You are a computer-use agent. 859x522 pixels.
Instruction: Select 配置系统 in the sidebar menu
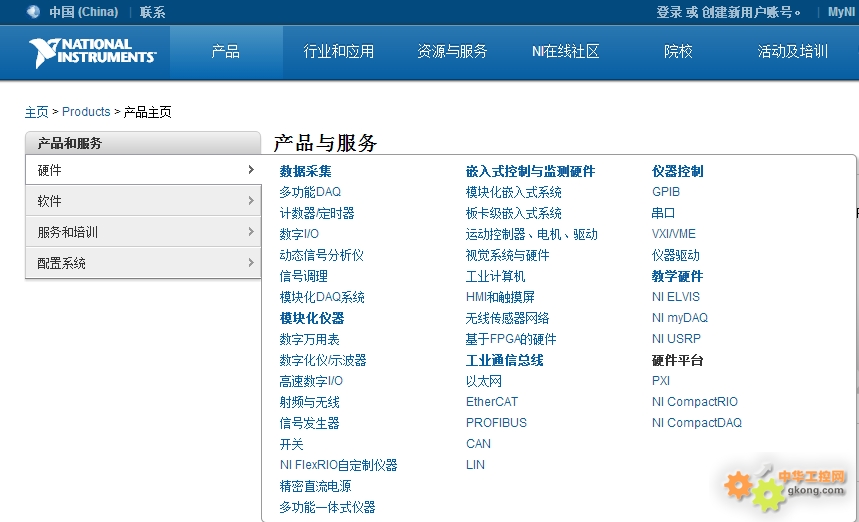point(143,263)
